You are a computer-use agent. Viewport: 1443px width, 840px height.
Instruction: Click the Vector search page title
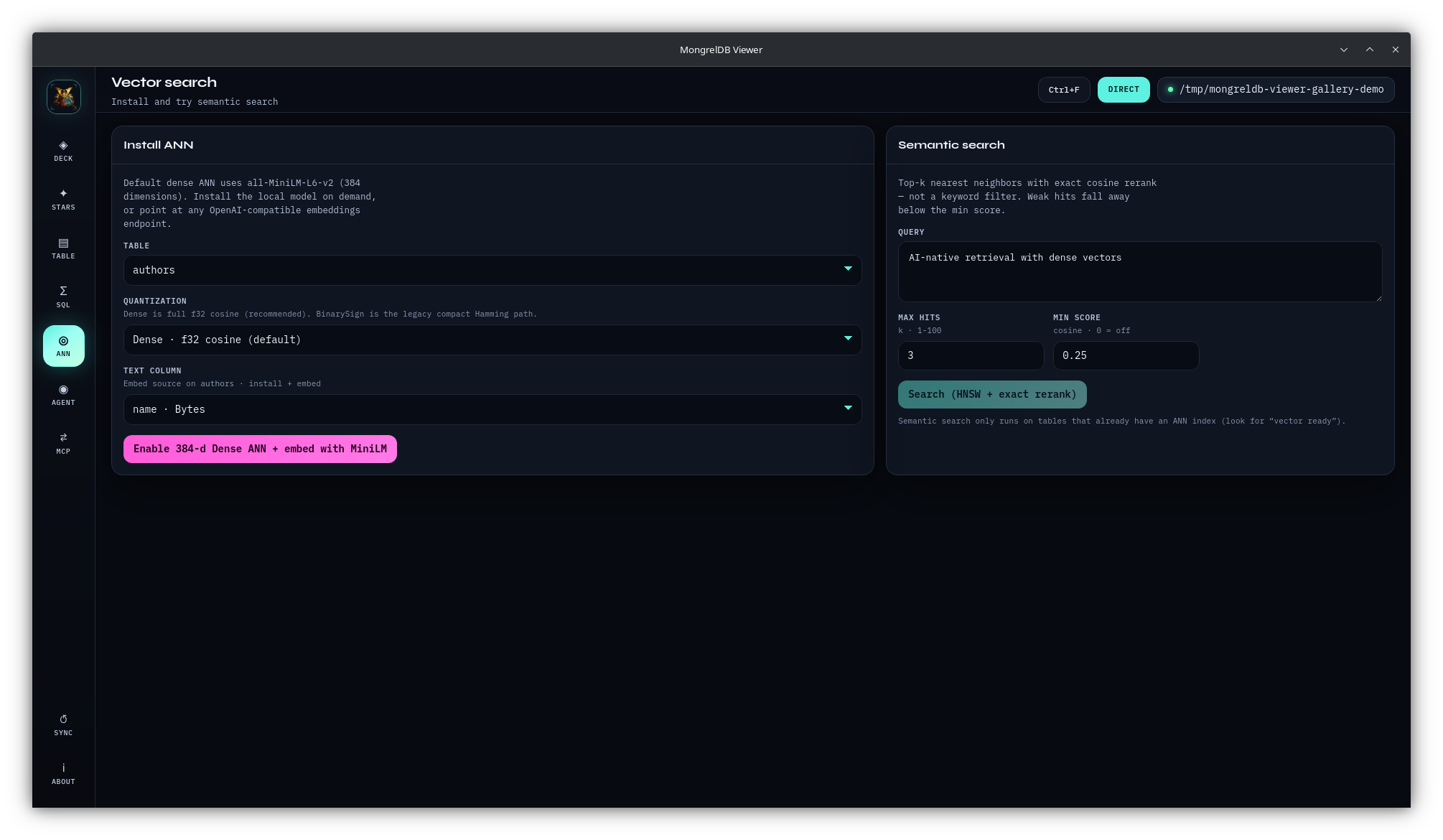click(x=164, y=83)
